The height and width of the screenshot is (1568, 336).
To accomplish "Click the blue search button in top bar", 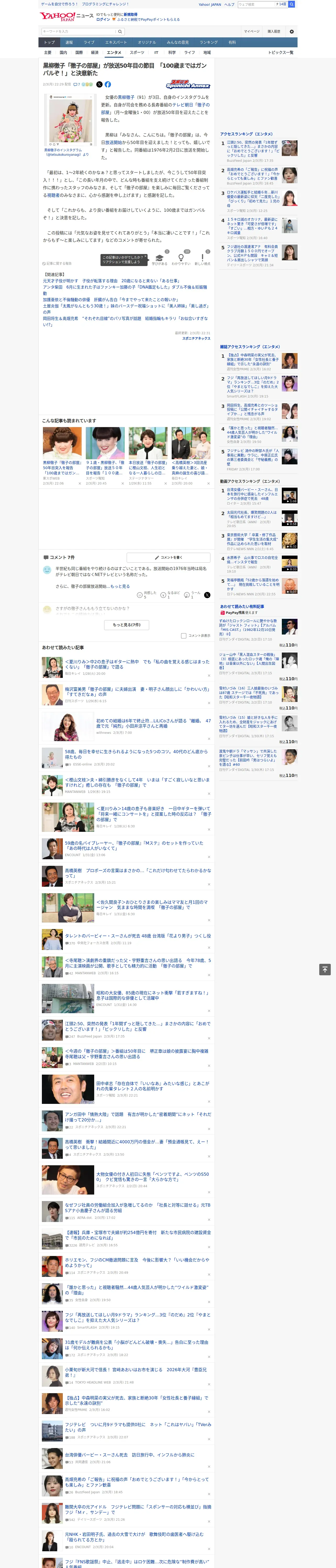I will tap(292, 4).
